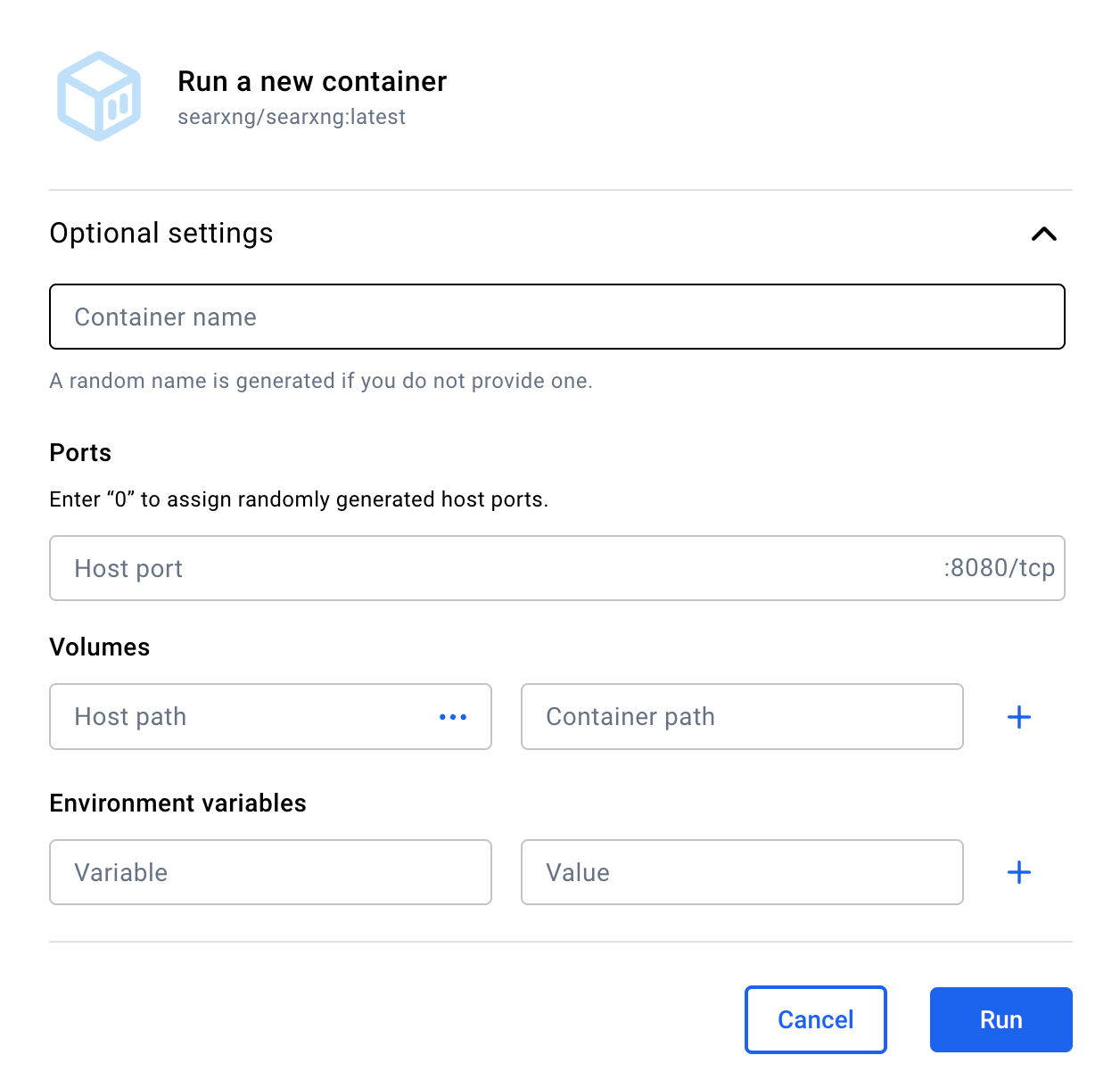Click the container cube icon
1120x1088 pixels.
99,96
